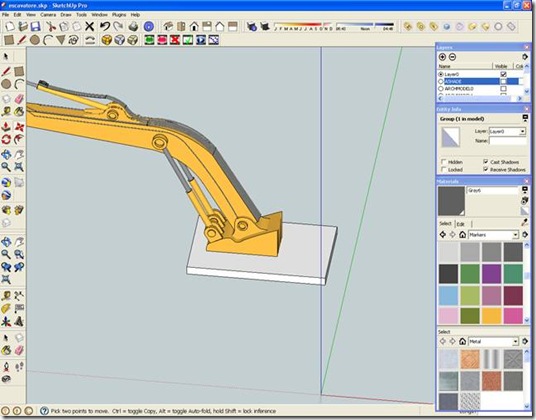Open the Camera menu
536x420 pixels.
click(48, 15)
